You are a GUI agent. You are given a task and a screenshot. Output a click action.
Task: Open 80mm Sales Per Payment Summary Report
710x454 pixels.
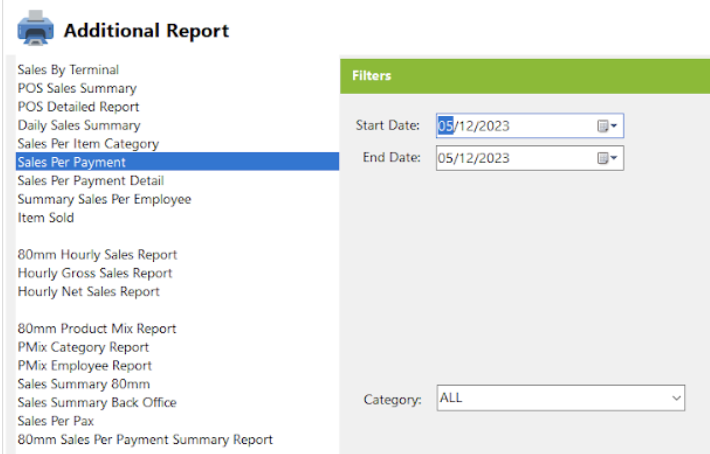pyautogui.click(x=145, y=440)
